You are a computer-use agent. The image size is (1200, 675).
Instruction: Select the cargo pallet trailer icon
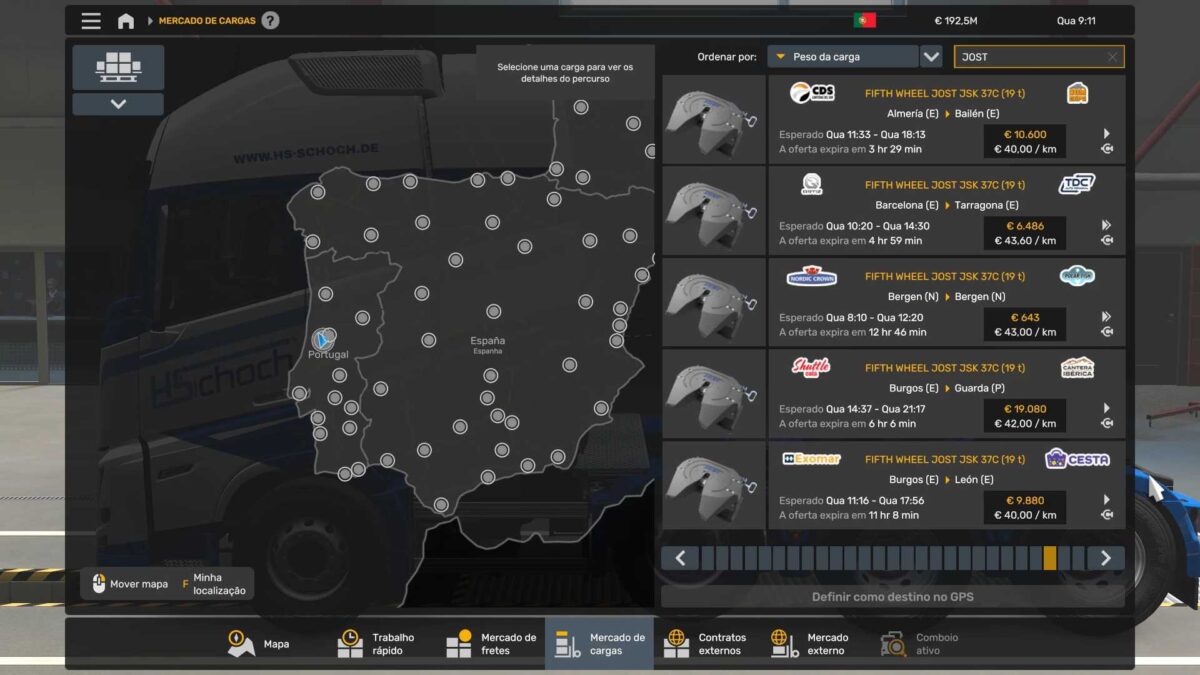tap(118, 67)
